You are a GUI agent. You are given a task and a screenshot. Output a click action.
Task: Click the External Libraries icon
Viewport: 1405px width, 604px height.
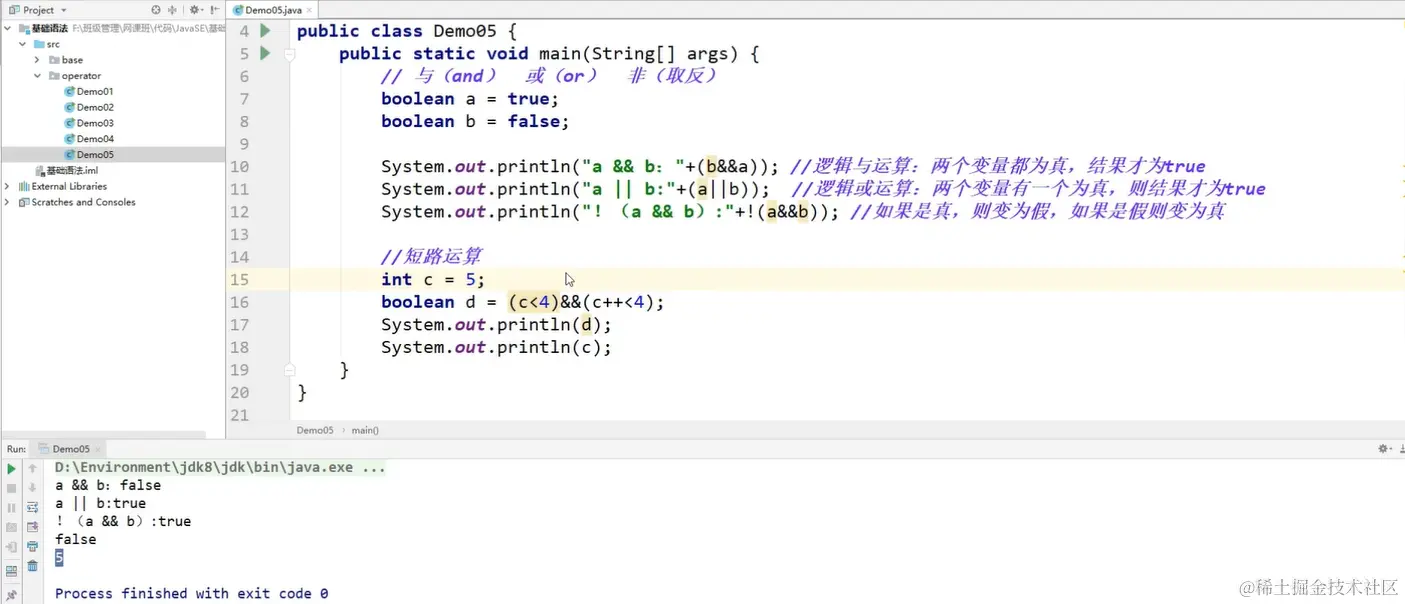point(24,186)
